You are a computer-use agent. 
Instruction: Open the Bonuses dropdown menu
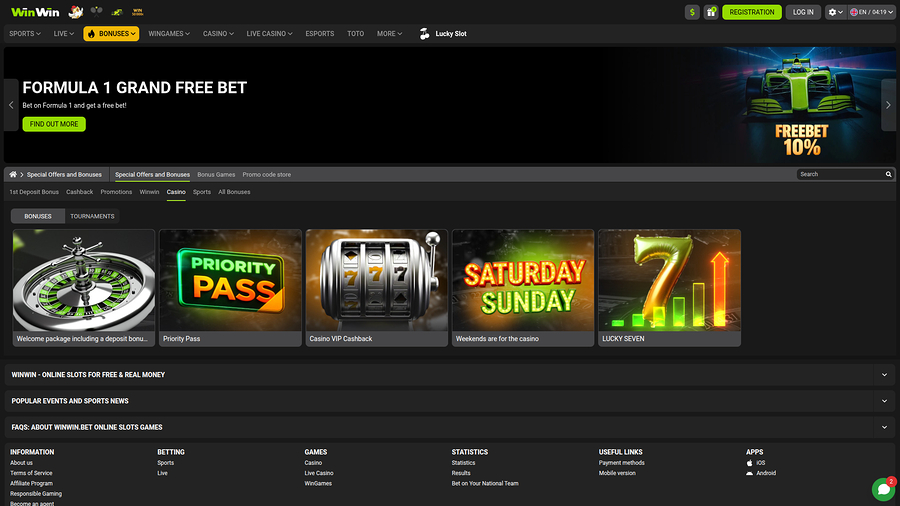(x=111, y=34)
